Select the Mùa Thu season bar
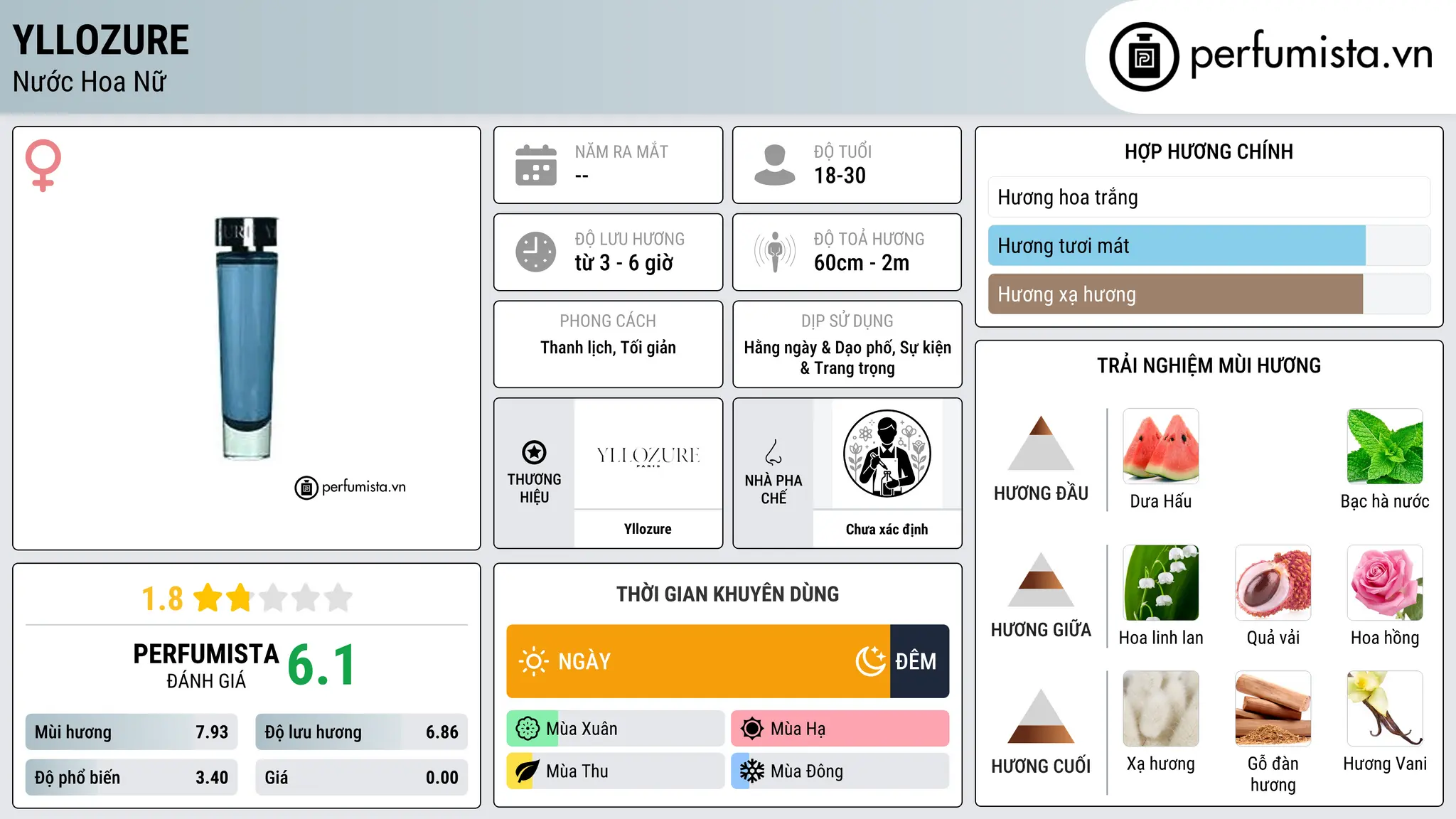1456x819 pixels. click(x=616, y=771)
